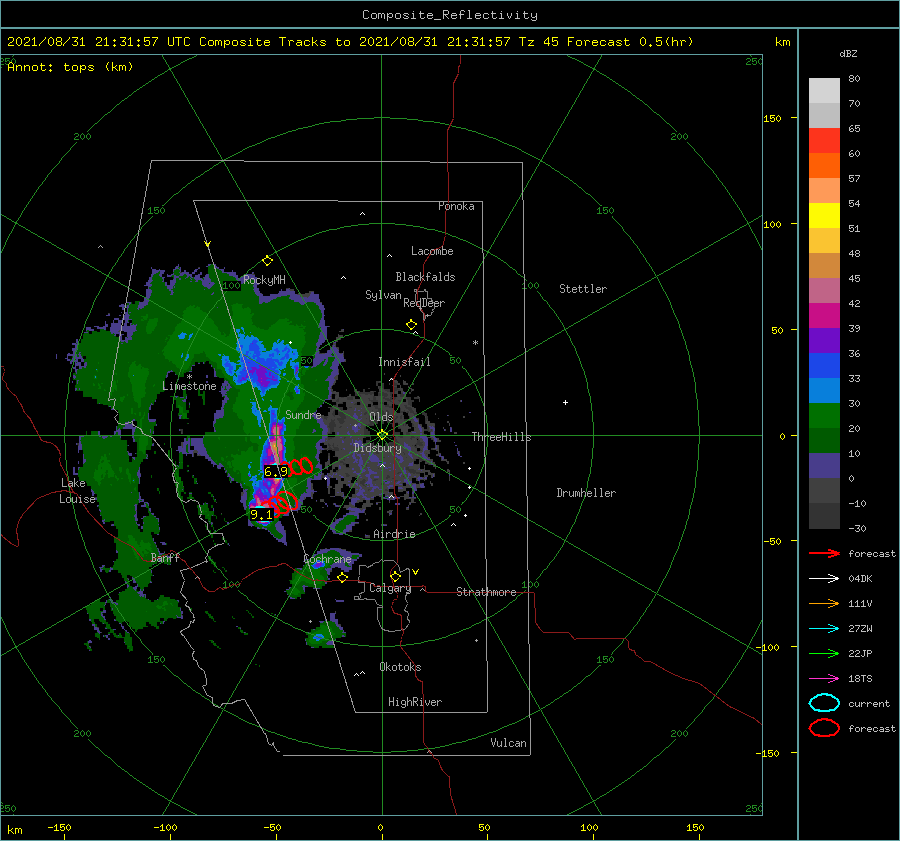900x841 pixels.
Task: Click the Sylvan label
Action: [383, 295]
